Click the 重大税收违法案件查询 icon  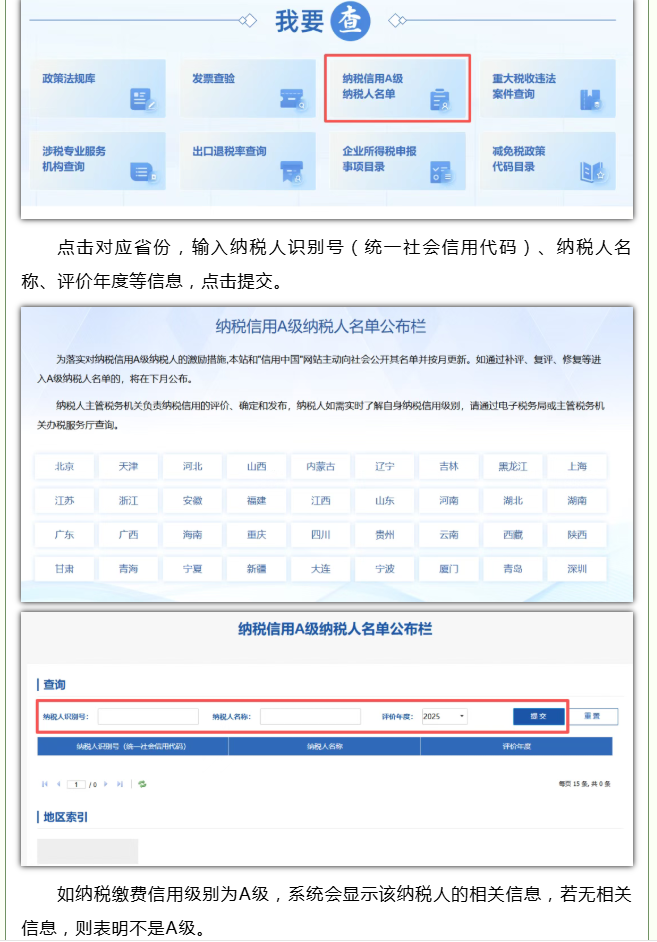(x=590, y=99)
